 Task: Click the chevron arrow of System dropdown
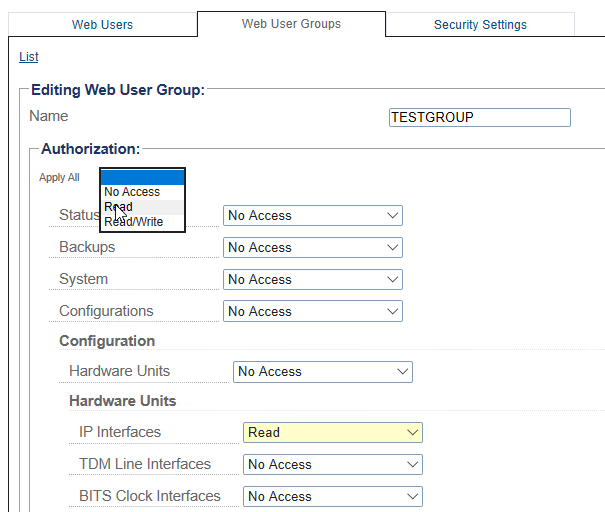[393, 279]
